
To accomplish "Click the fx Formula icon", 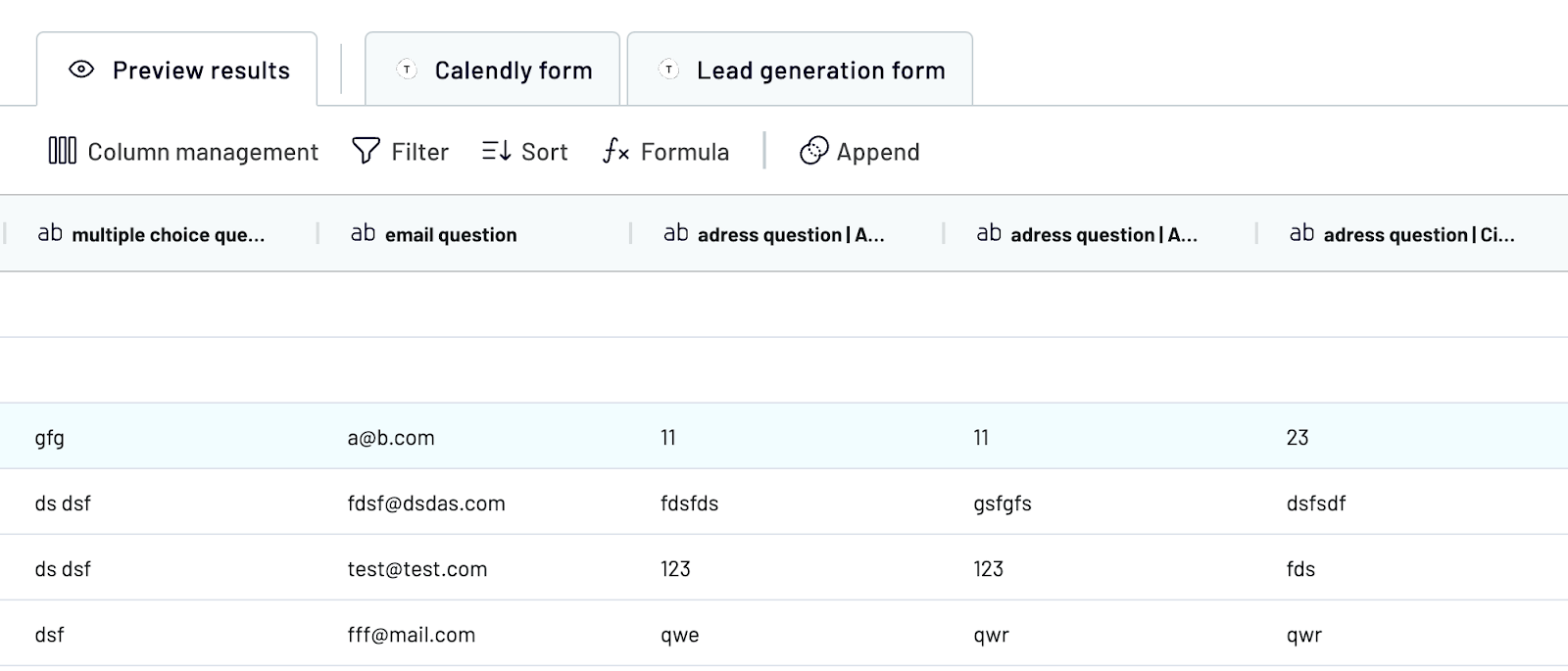I will 615,151.
